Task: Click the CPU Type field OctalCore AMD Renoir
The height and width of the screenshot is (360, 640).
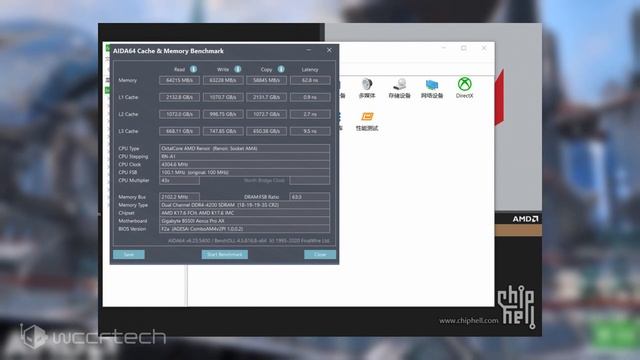Action: click(244, 149)
